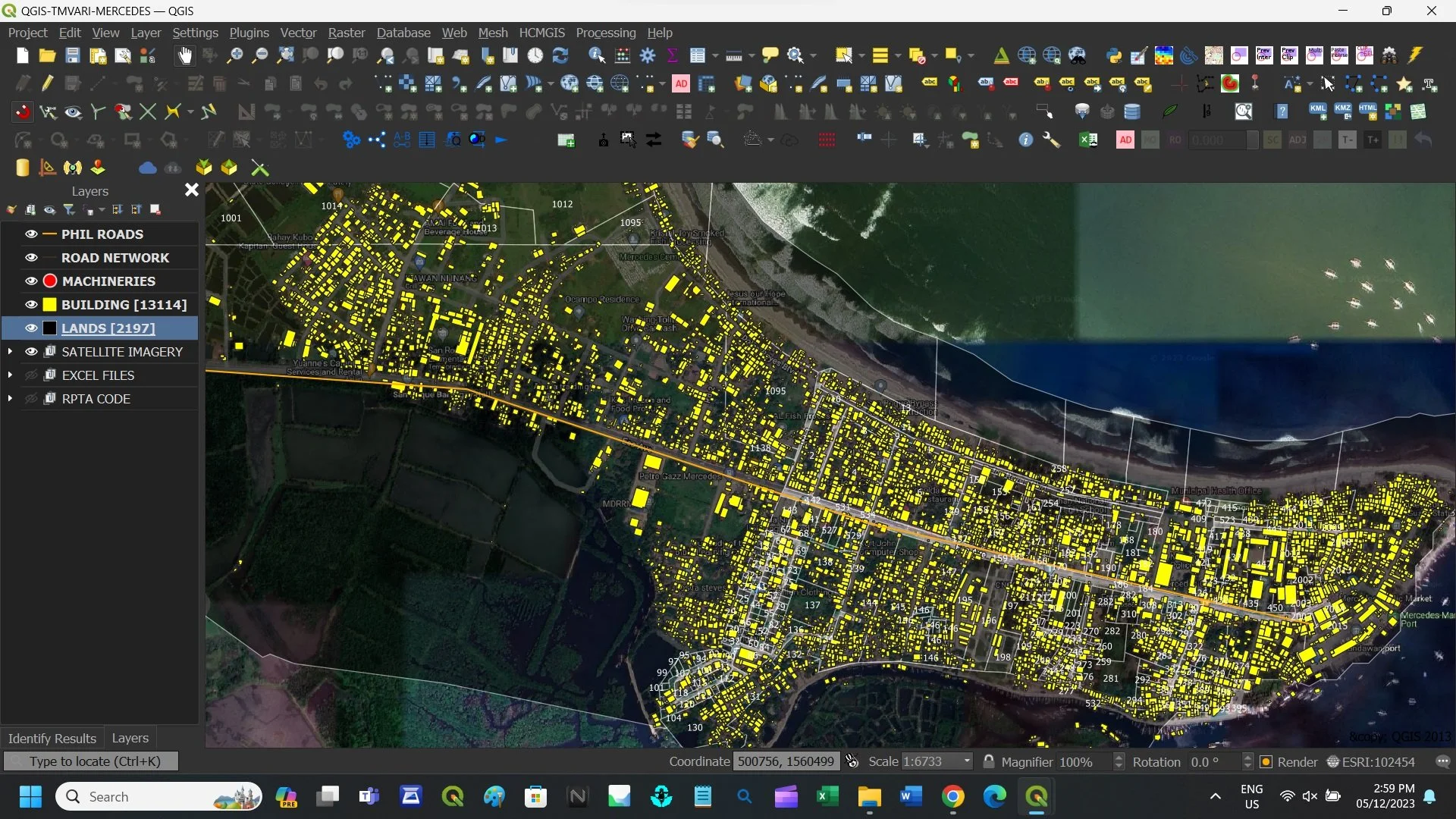This screenshot has height=819, width=1456.
Task: Open the Scale dropdown in status bar
Action: 966,761
